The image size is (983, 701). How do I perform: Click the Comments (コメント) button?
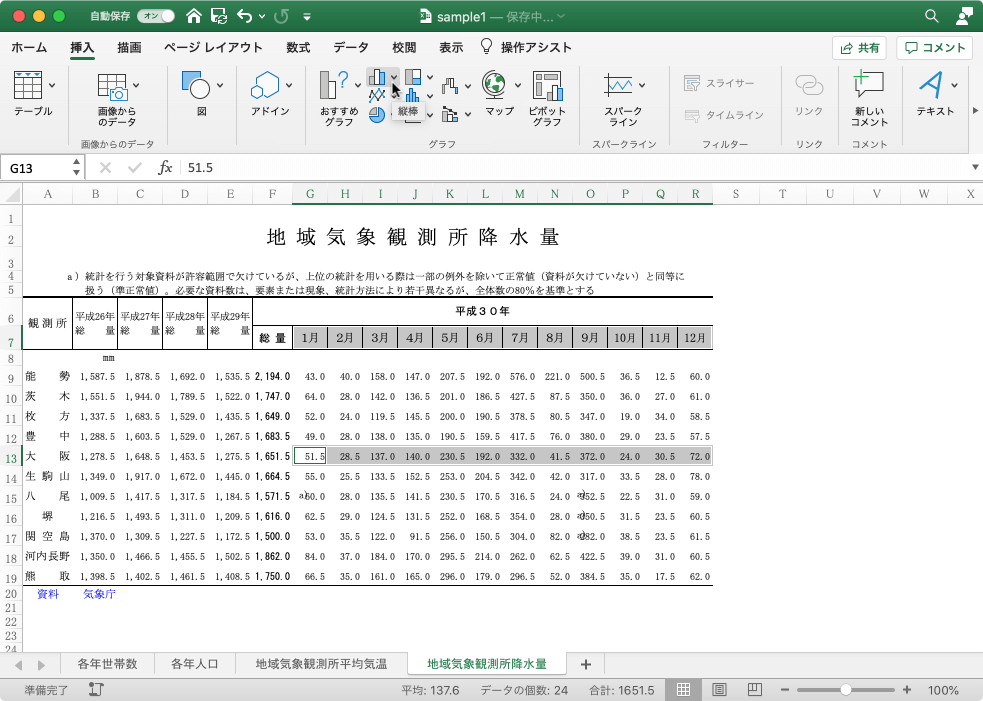tap(935, 48)
